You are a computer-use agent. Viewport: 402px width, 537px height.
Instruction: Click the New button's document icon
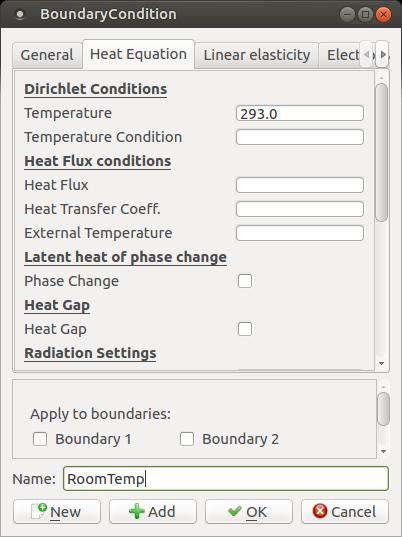tap(39, 511)
